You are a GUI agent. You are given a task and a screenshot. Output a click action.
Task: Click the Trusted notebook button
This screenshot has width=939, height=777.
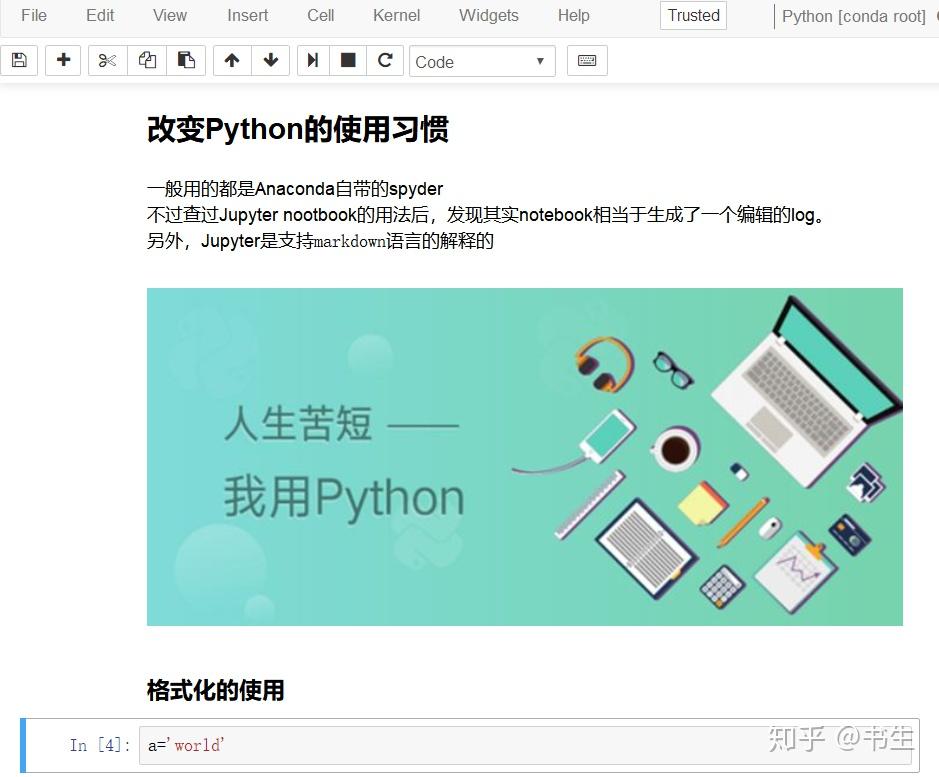[692, 15]
